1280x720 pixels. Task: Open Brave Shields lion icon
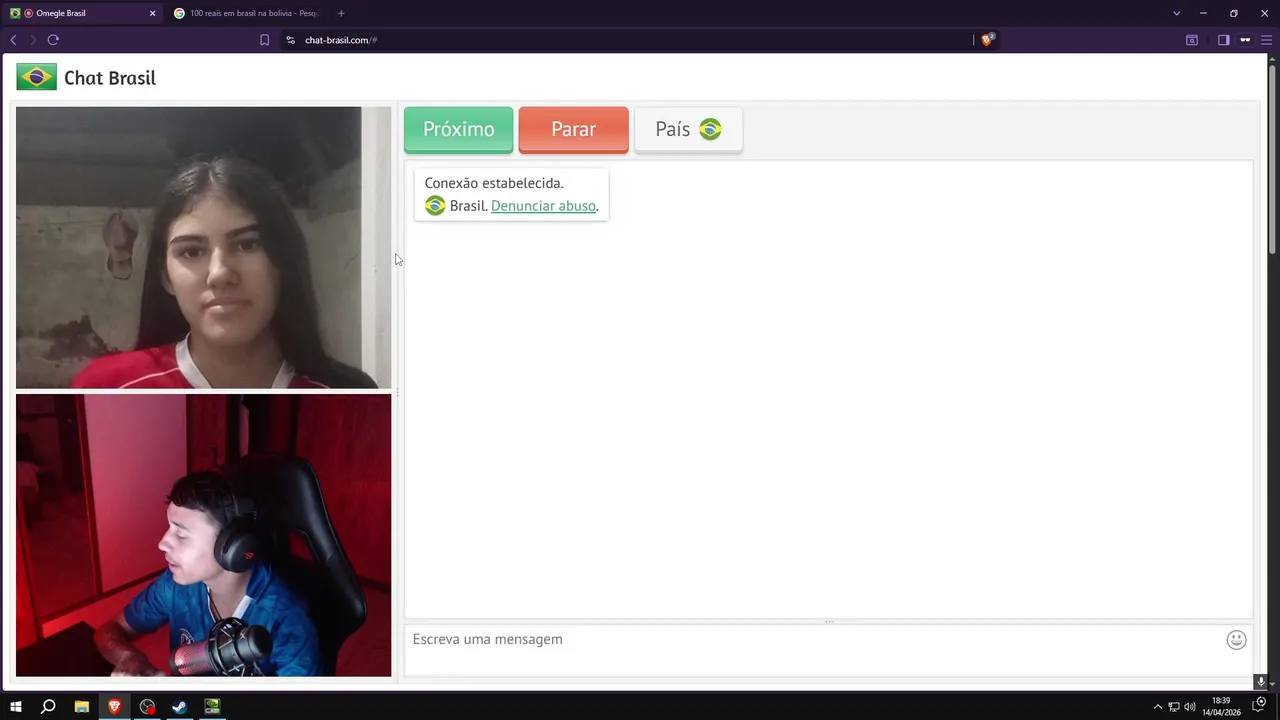tap(987, 40)
